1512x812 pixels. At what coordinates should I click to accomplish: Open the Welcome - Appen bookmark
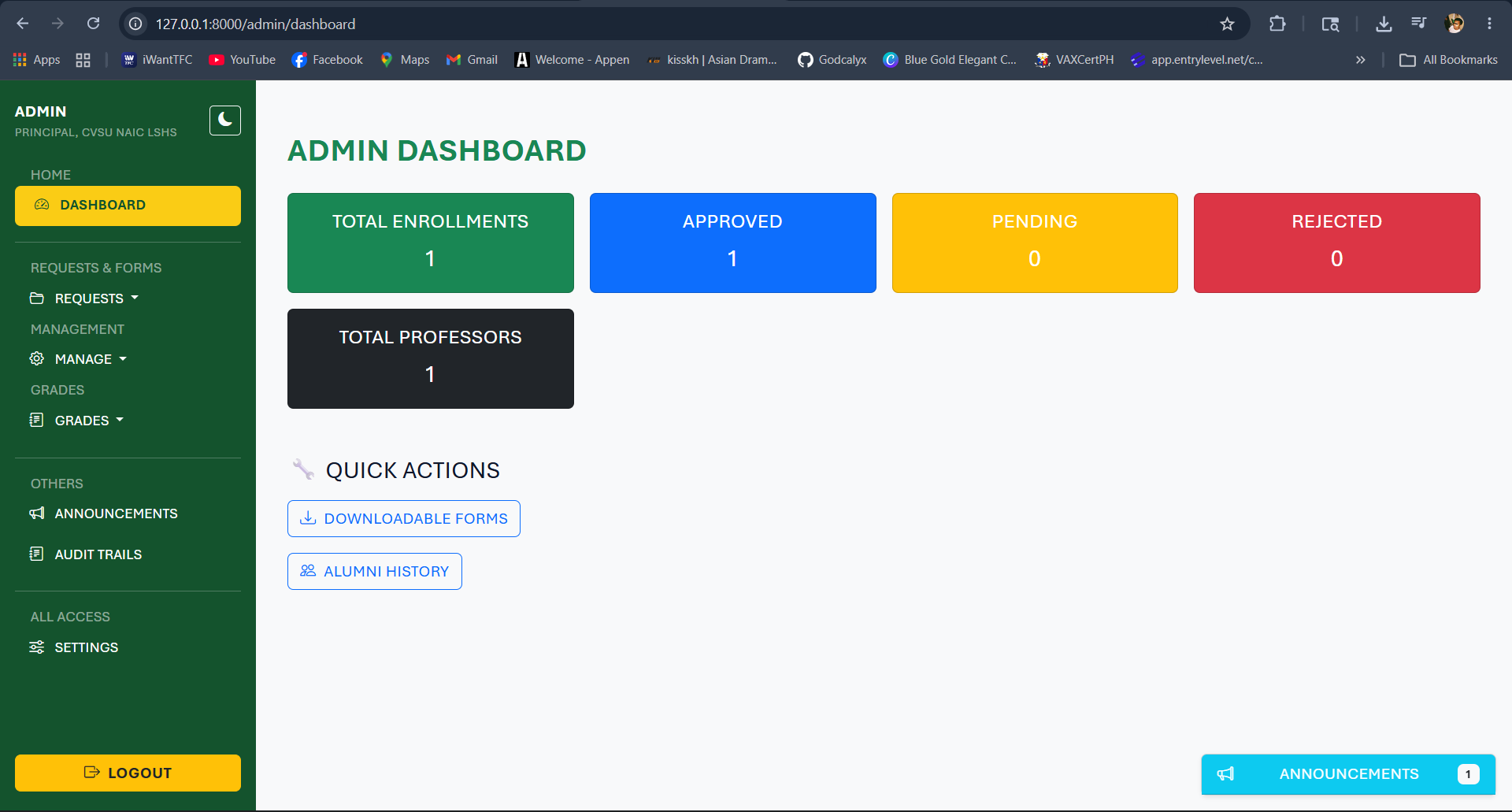[x=572, y=60]
